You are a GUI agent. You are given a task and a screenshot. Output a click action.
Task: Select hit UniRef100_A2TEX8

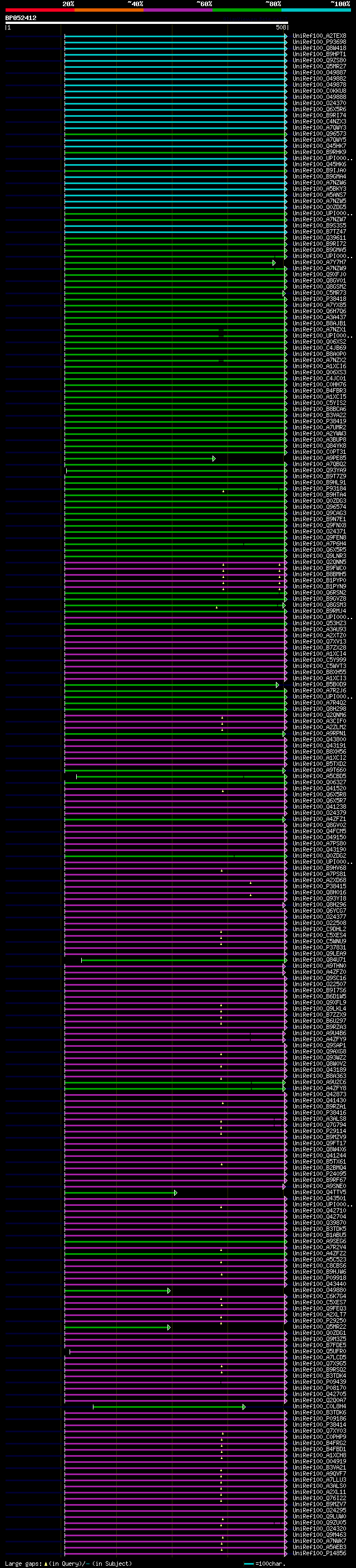[319, 36]
